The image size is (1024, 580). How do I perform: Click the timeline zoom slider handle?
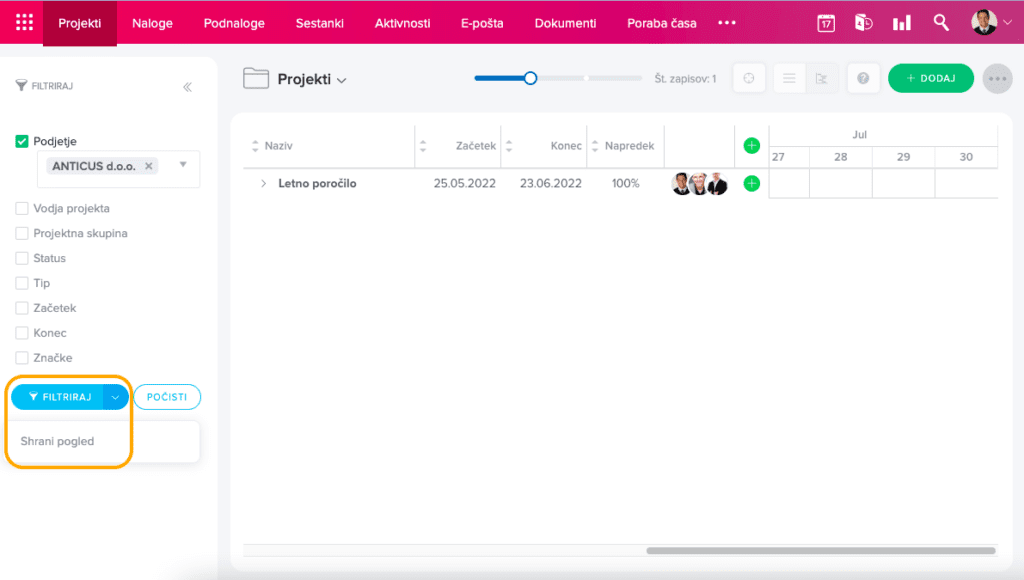(x=531, y=78)
